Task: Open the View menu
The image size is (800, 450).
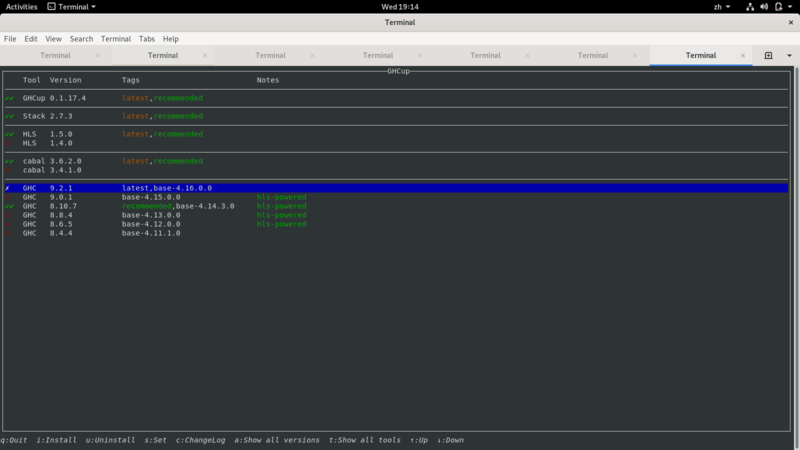Action: coord(53,39)
